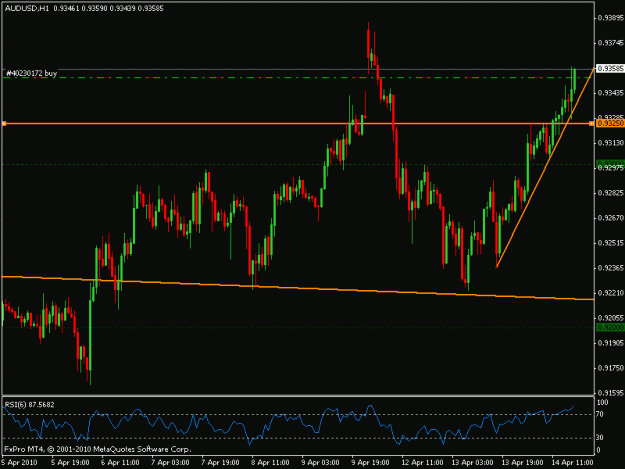Click the 5 Apr 2010 date label

[19, 463]
